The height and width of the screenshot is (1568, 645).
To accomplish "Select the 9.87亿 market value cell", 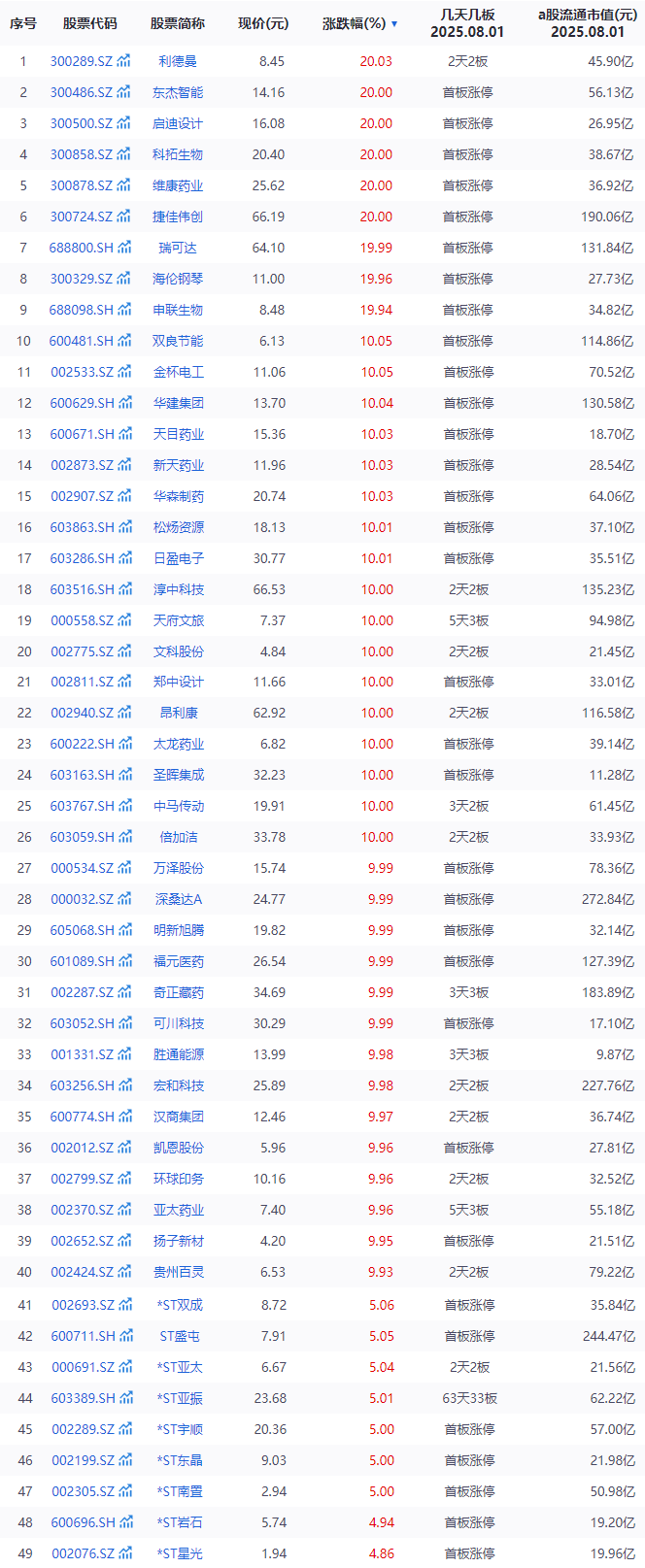I will point(615,1054).
